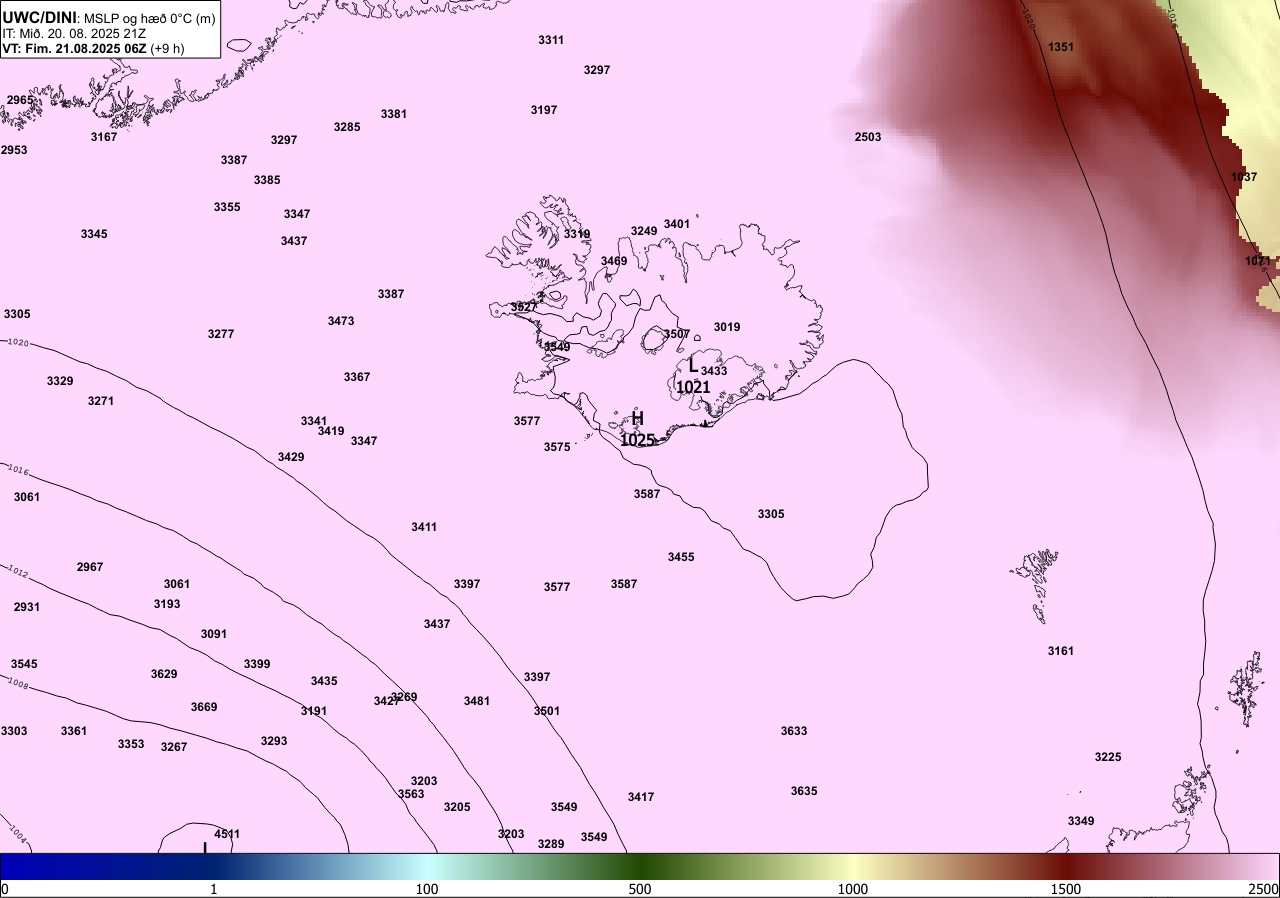Click the 3401 value north of Iceland

click(677, 224)
